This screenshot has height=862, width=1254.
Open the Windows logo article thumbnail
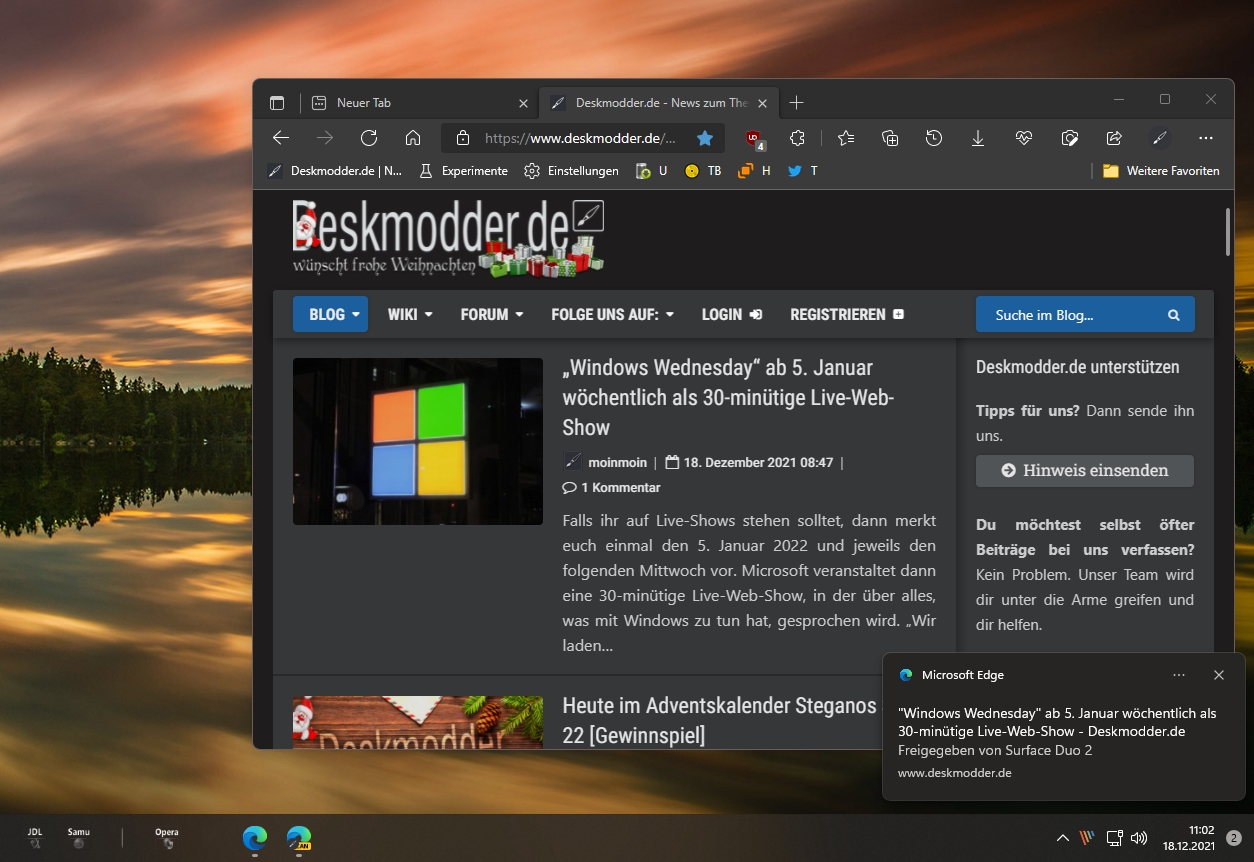418,441
